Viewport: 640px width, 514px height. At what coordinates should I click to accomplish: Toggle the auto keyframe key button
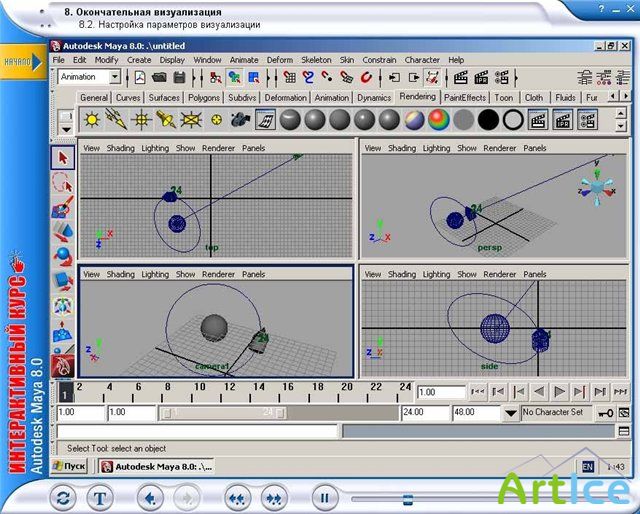point(605,414)
